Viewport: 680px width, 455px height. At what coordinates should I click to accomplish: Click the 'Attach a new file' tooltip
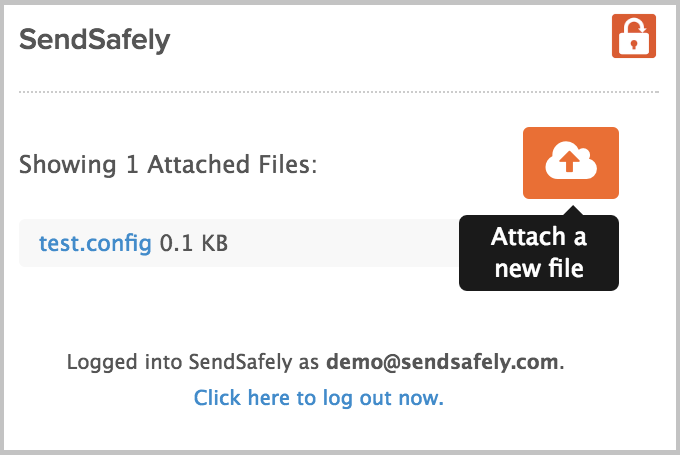coord(539,253)
